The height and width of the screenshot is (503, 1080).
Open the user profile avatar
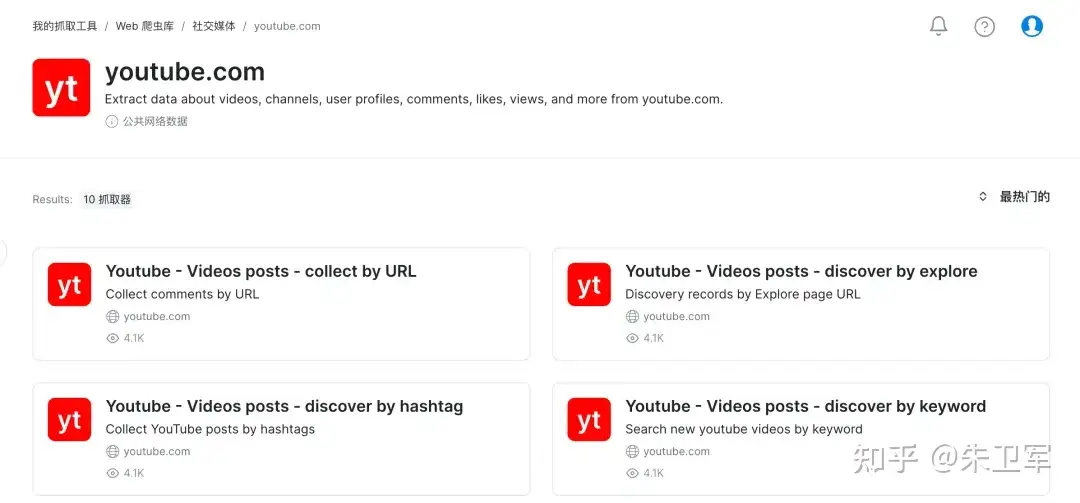[x=1031, y=26]
